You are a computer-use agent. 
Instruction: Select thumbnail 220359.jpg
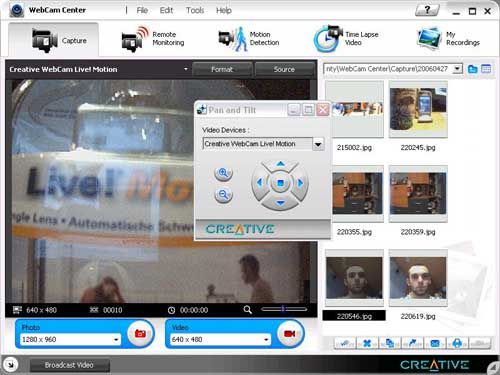coord(418,193)
